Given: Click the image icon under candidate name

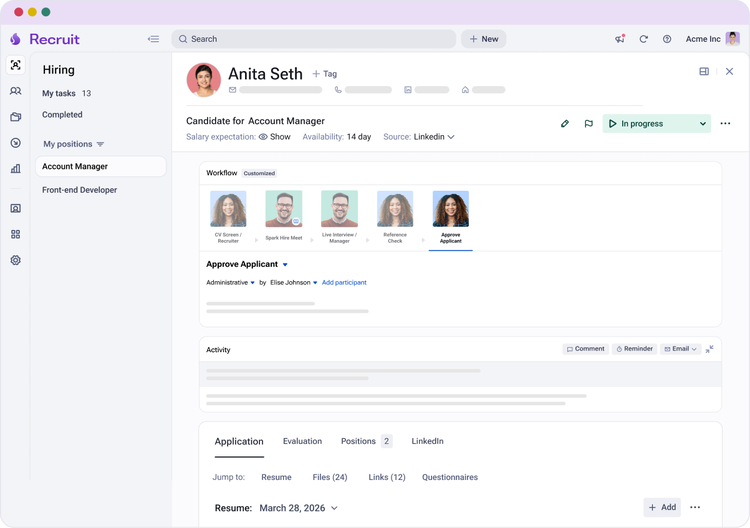Looking at the screenshot, I should coord(408,89).
